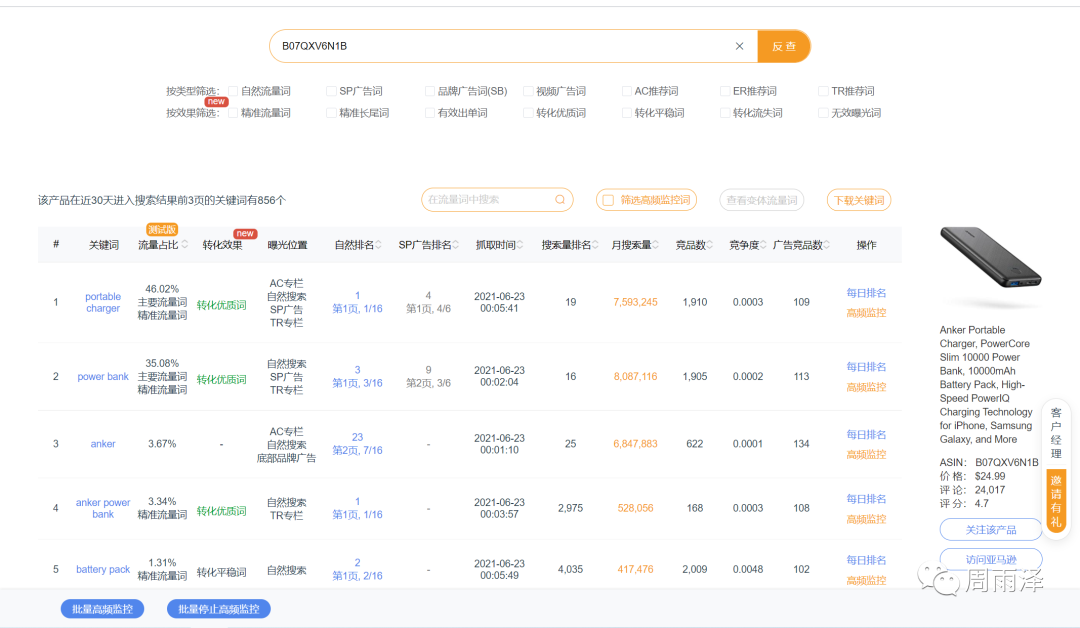Sort by 流量占比 column arrows
1080x628 pixels.
click(x=185, y=245)
